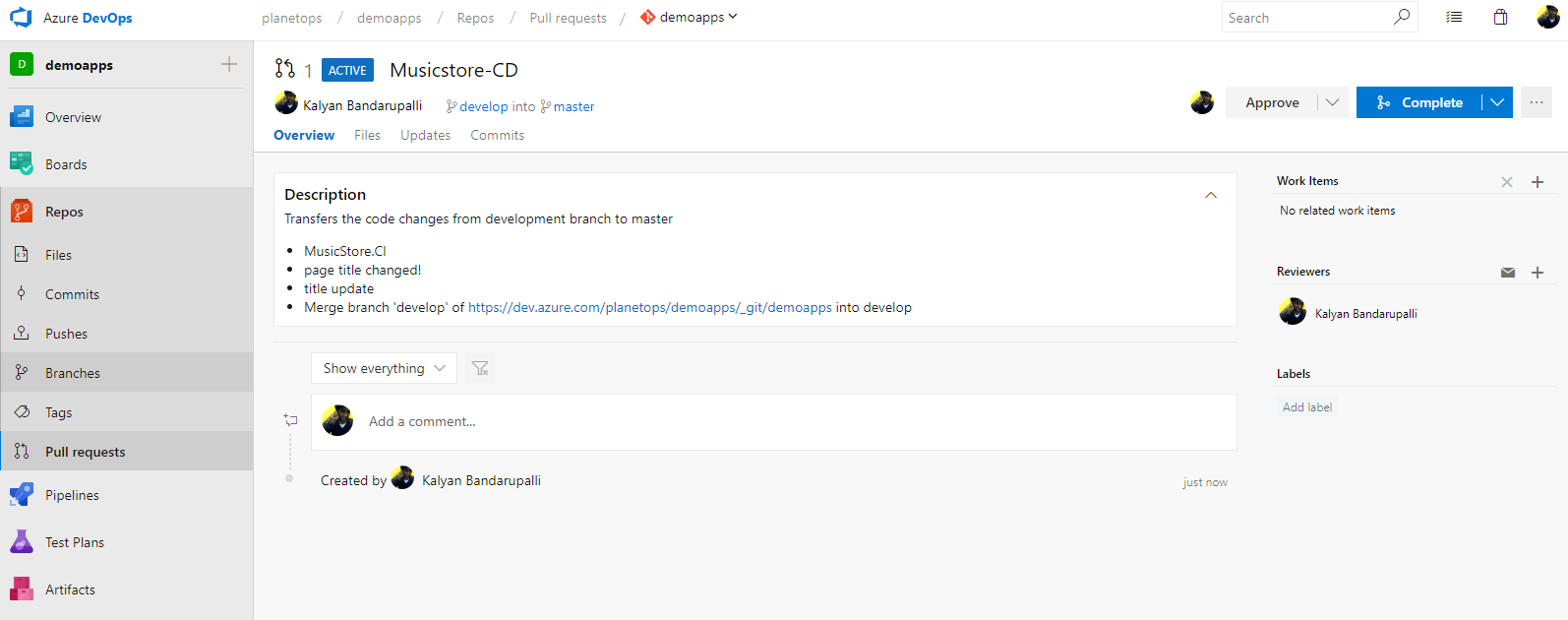Open the work items list icon in header

pos(1454,18)
